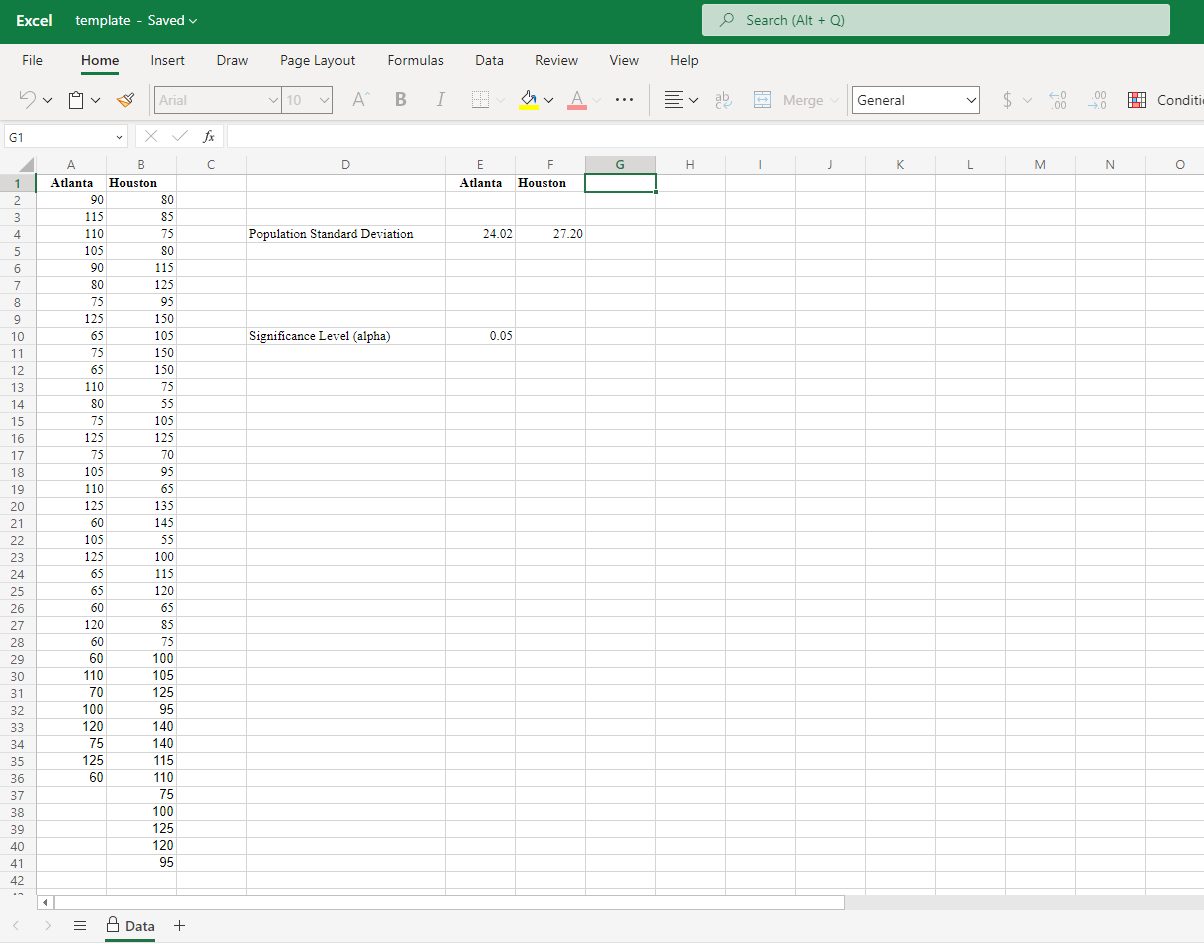Open the Page Layout tab
The width and height of the screenshot is (1204, 944).
tap(318, 60)
